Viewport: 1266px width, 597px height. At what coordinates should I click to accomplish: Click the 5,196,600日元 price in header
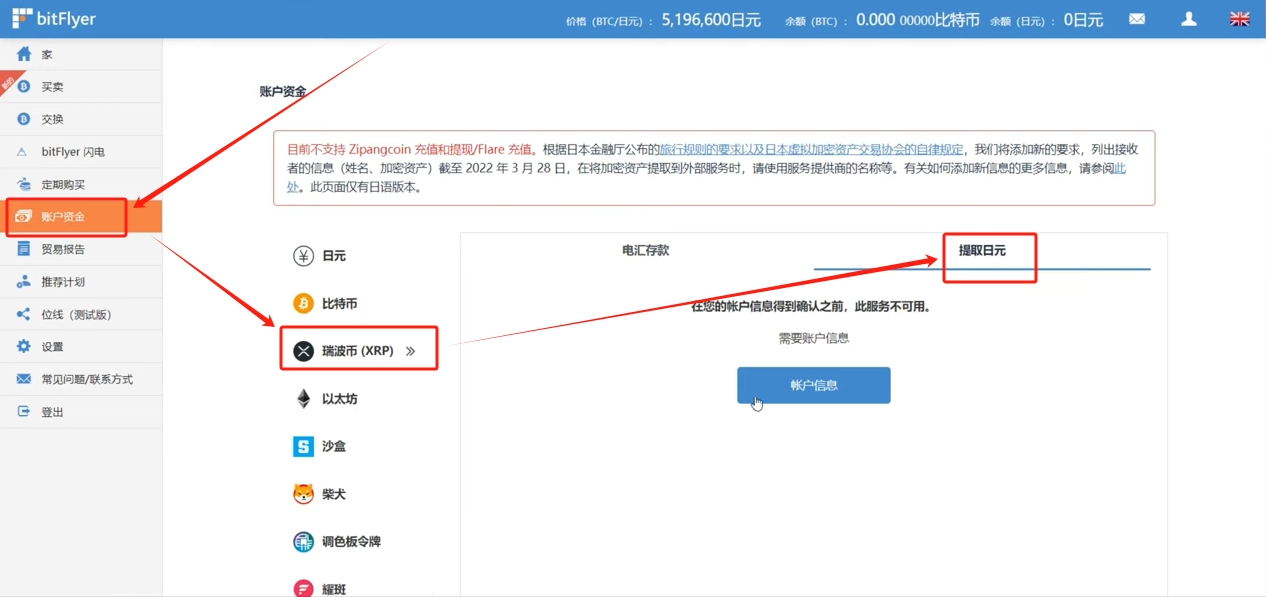[x=711, y=19]
